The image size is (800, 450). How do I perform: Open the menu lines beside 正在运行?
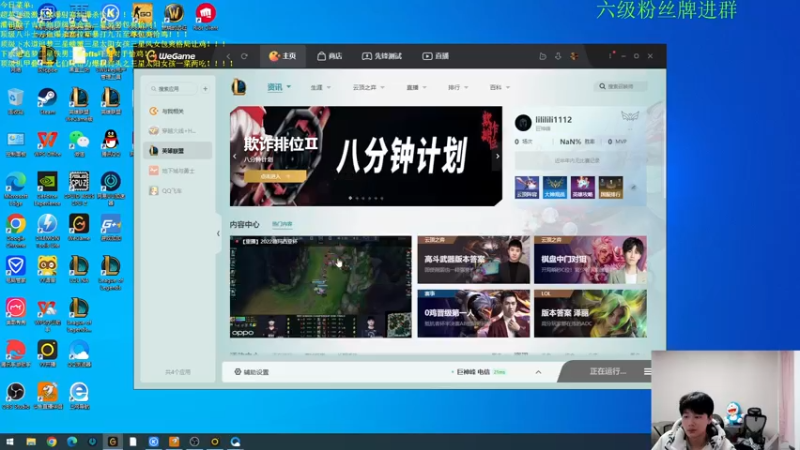click(x=647, y=371)
